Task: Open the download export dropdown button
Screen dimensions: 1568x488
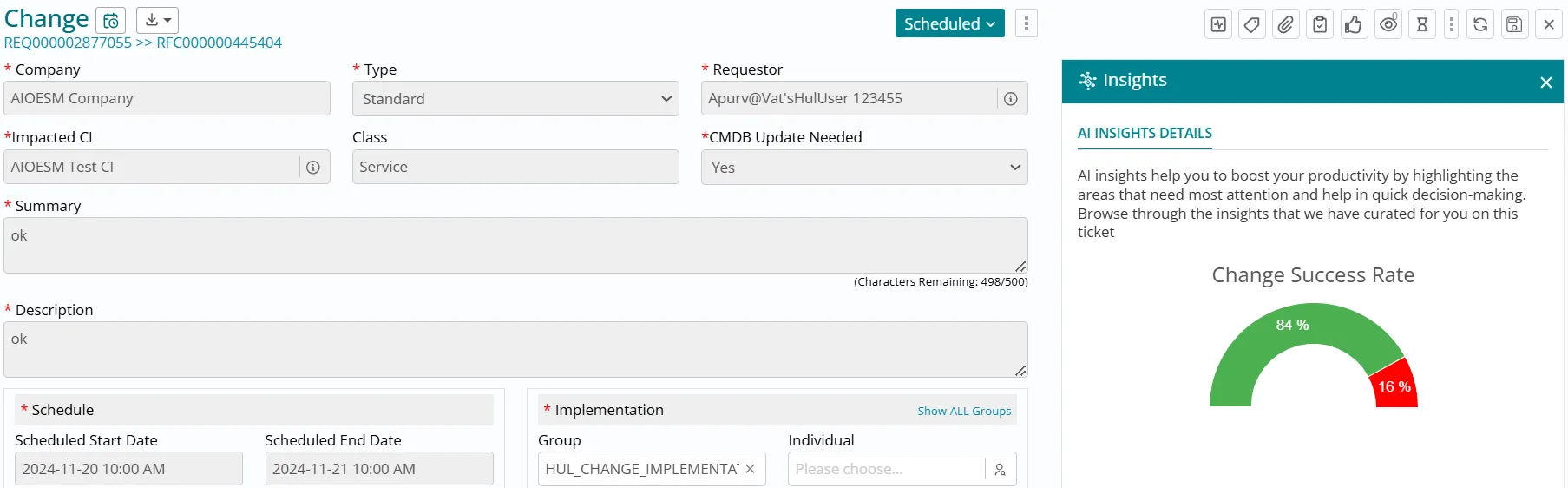Action: pyautogui.click(x=157, y=20)
